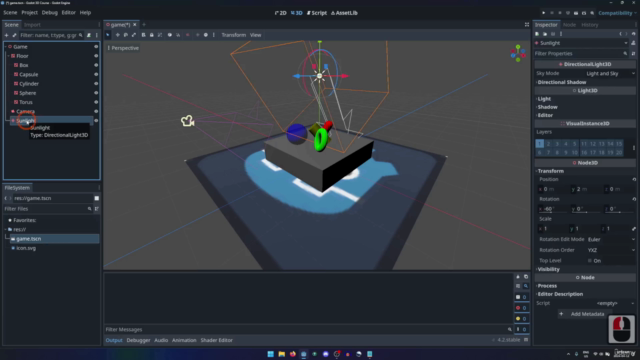Open the Transform menu in viewport toolbar
Screen dimensions: 640x360
point(233,35)
